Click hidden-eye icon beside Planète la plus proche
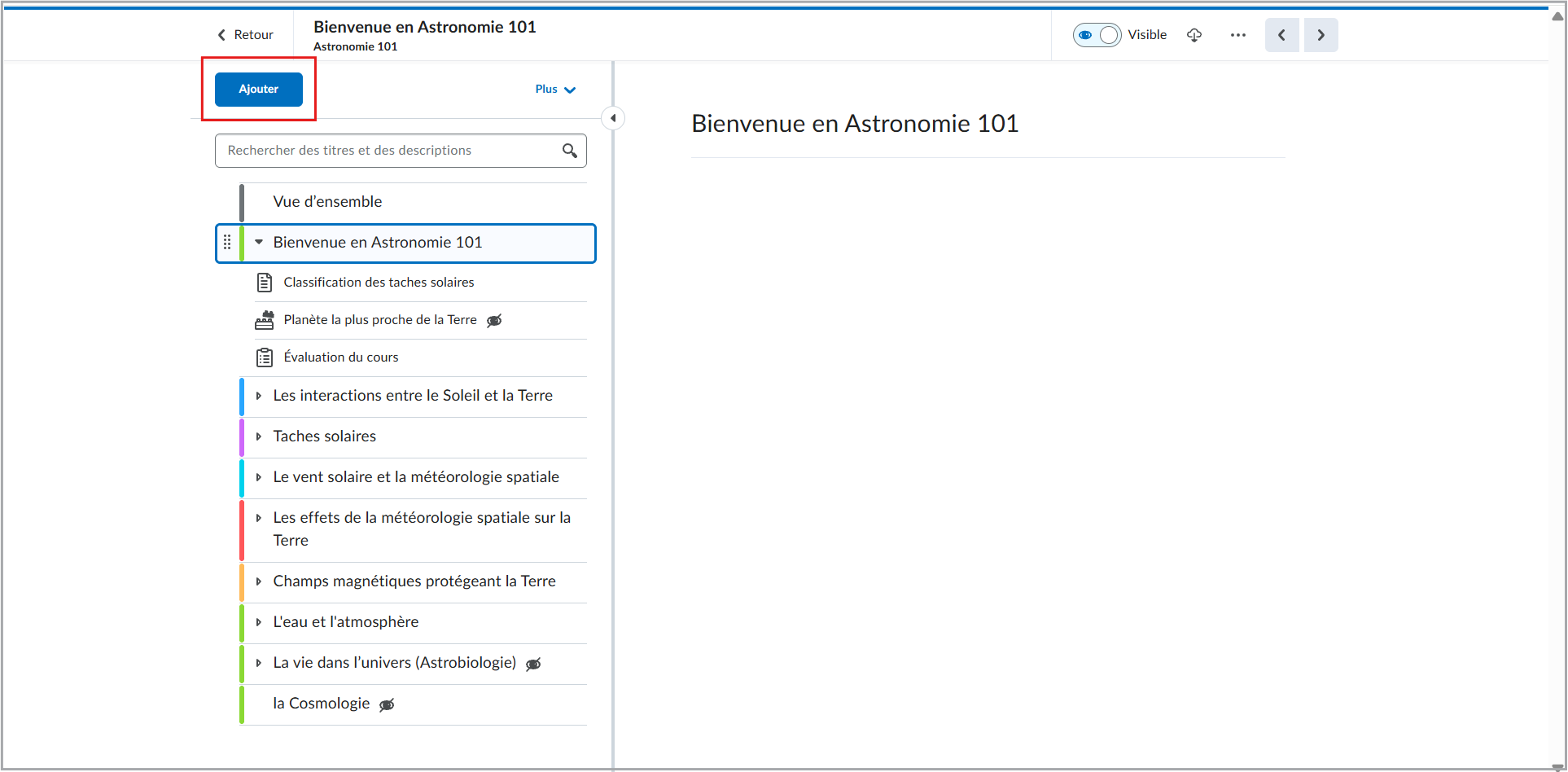Image resolution: width=1568 pixels, height=772 pixels. tap(494, 321)
